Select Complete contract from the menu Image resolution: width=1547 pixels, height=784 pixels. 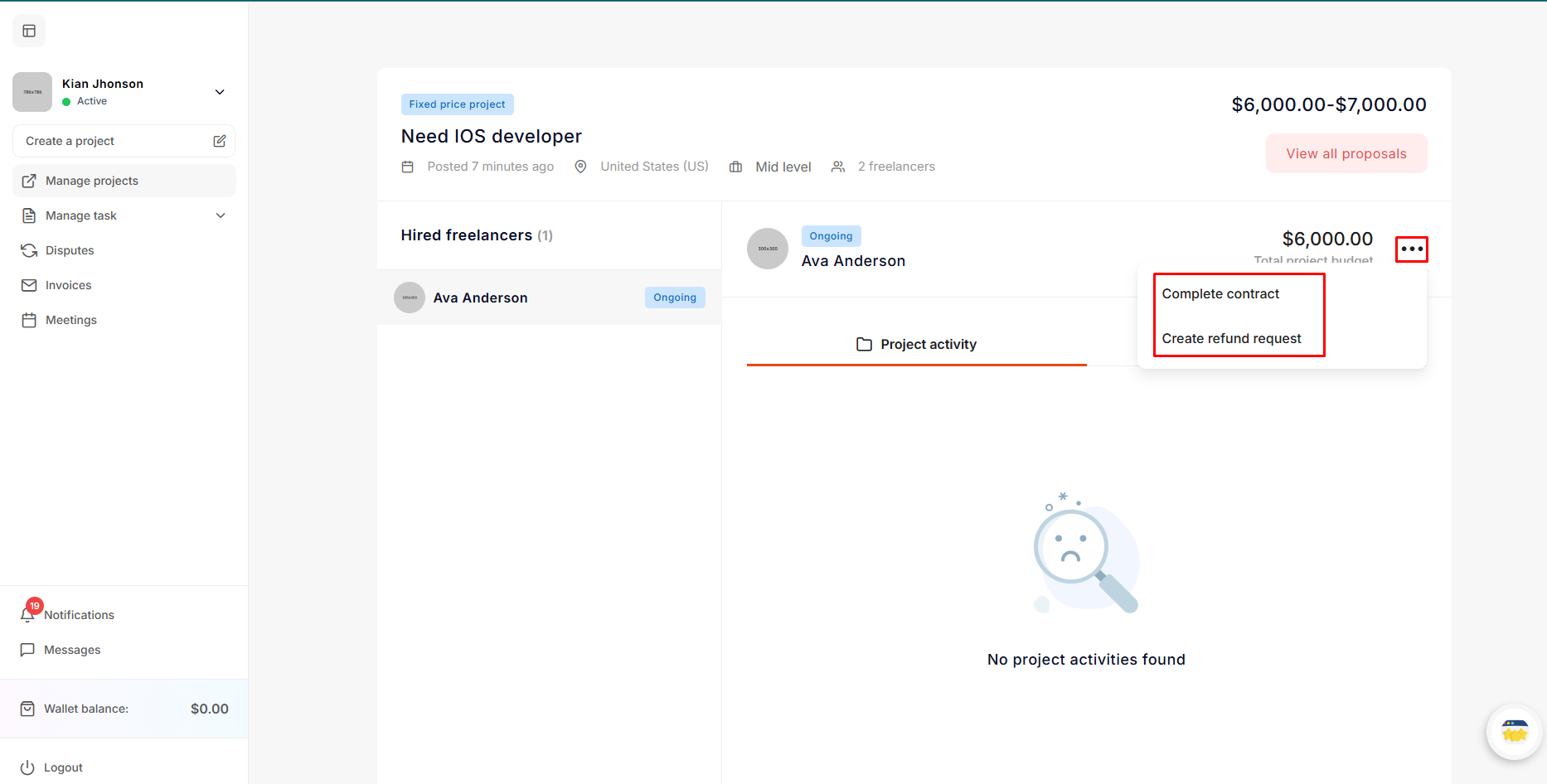pos(1220,294)
